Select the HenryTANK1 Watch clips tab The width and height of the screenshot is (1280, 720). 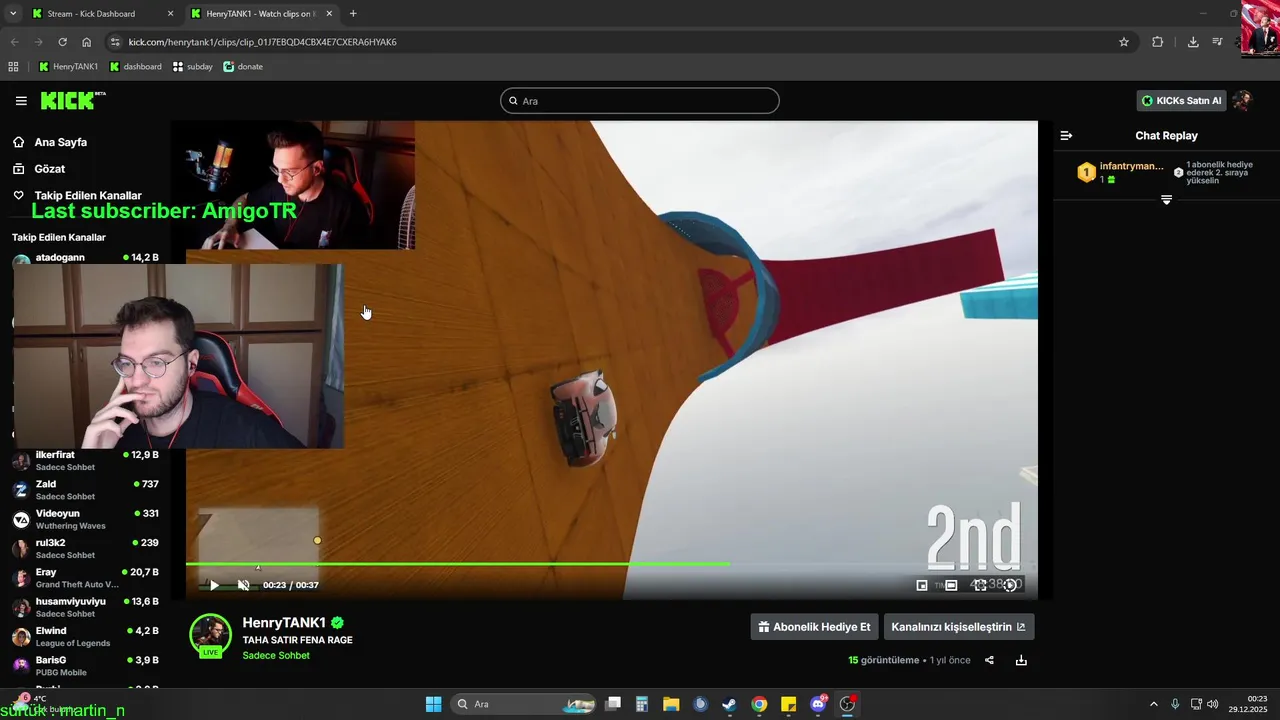pos(260,14)
